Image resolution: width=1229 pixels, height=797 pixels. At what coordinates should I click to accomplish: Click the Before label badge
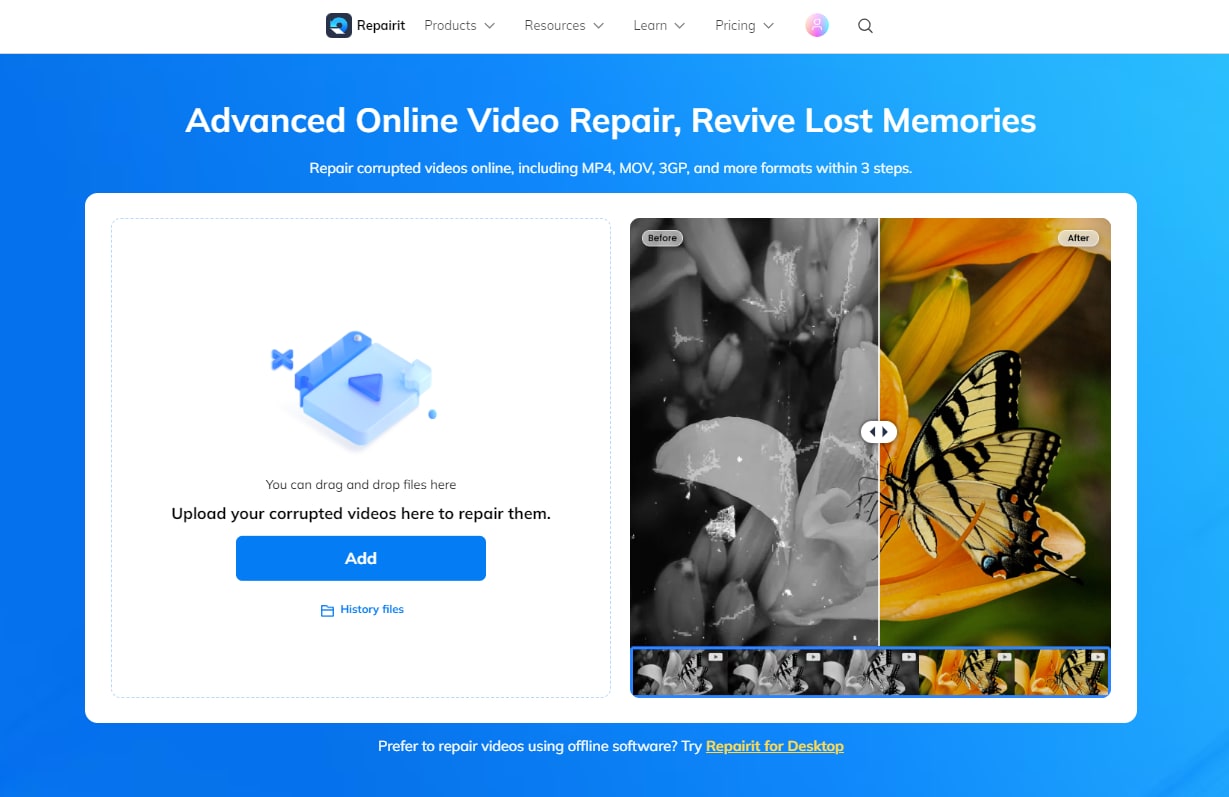(662, 238)
